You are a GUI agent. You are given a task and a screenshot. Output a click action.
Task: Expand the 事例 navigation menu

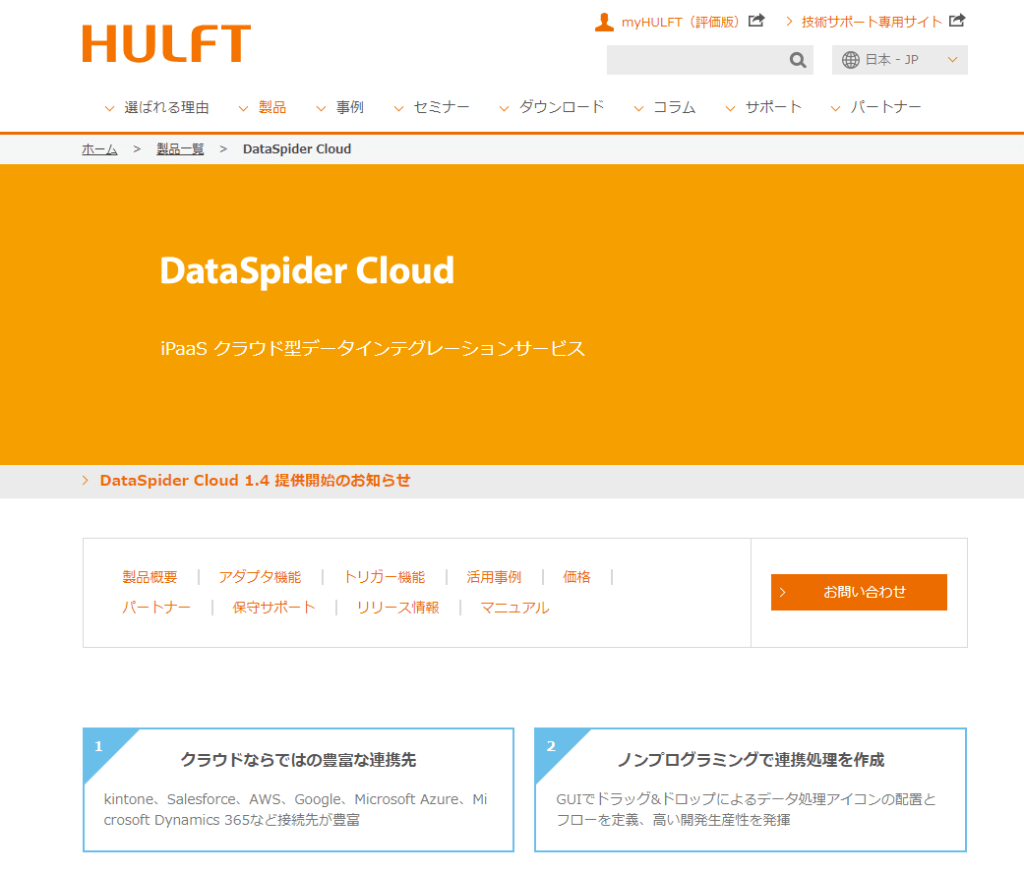point(340,107)
